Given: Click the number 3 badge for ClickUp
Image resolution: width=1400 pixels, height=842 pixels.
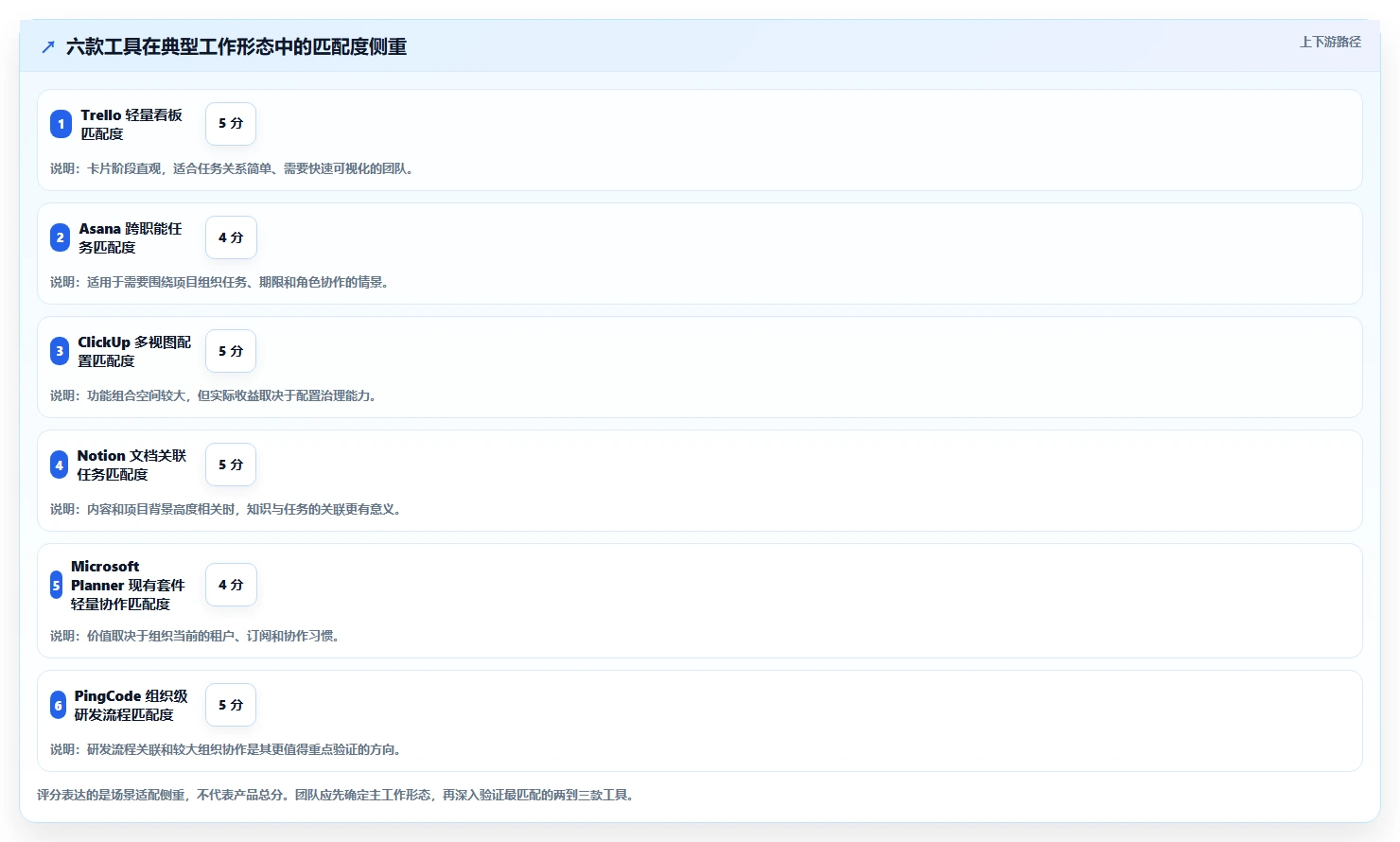Looking at the screenshot, I should point(60,351).
